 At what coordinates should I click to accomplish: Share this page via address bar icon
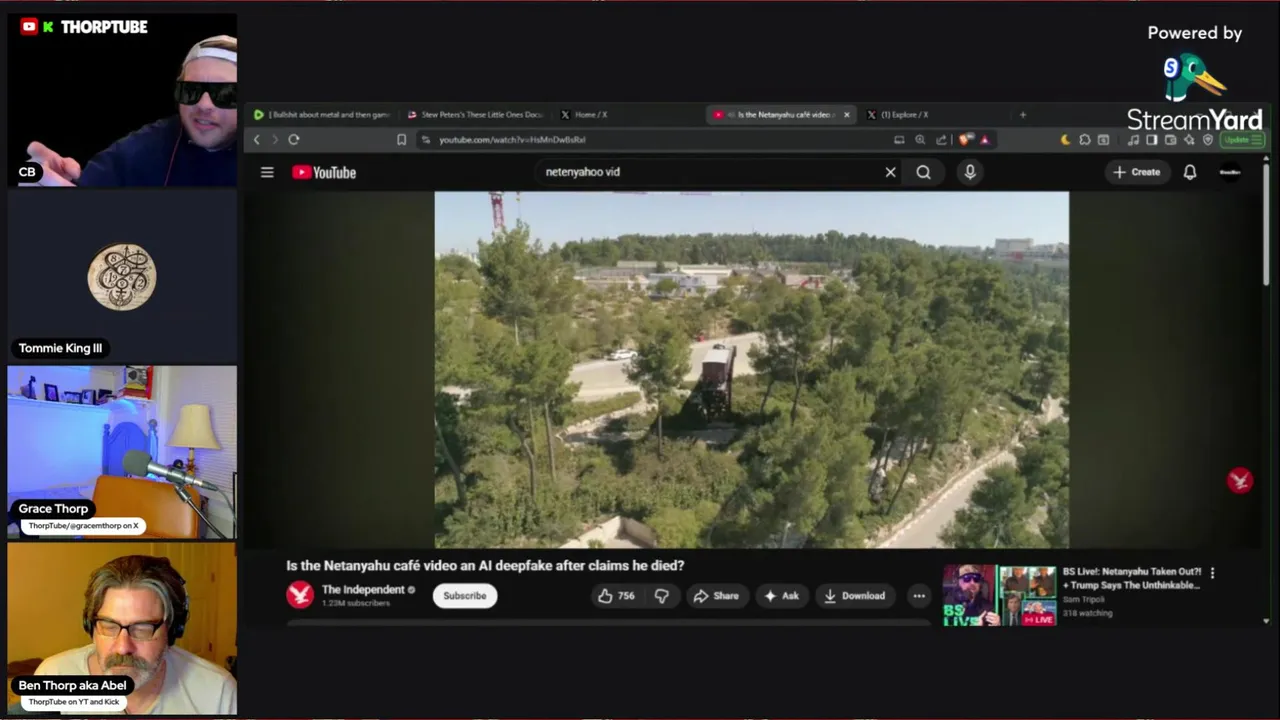point(941,140)
